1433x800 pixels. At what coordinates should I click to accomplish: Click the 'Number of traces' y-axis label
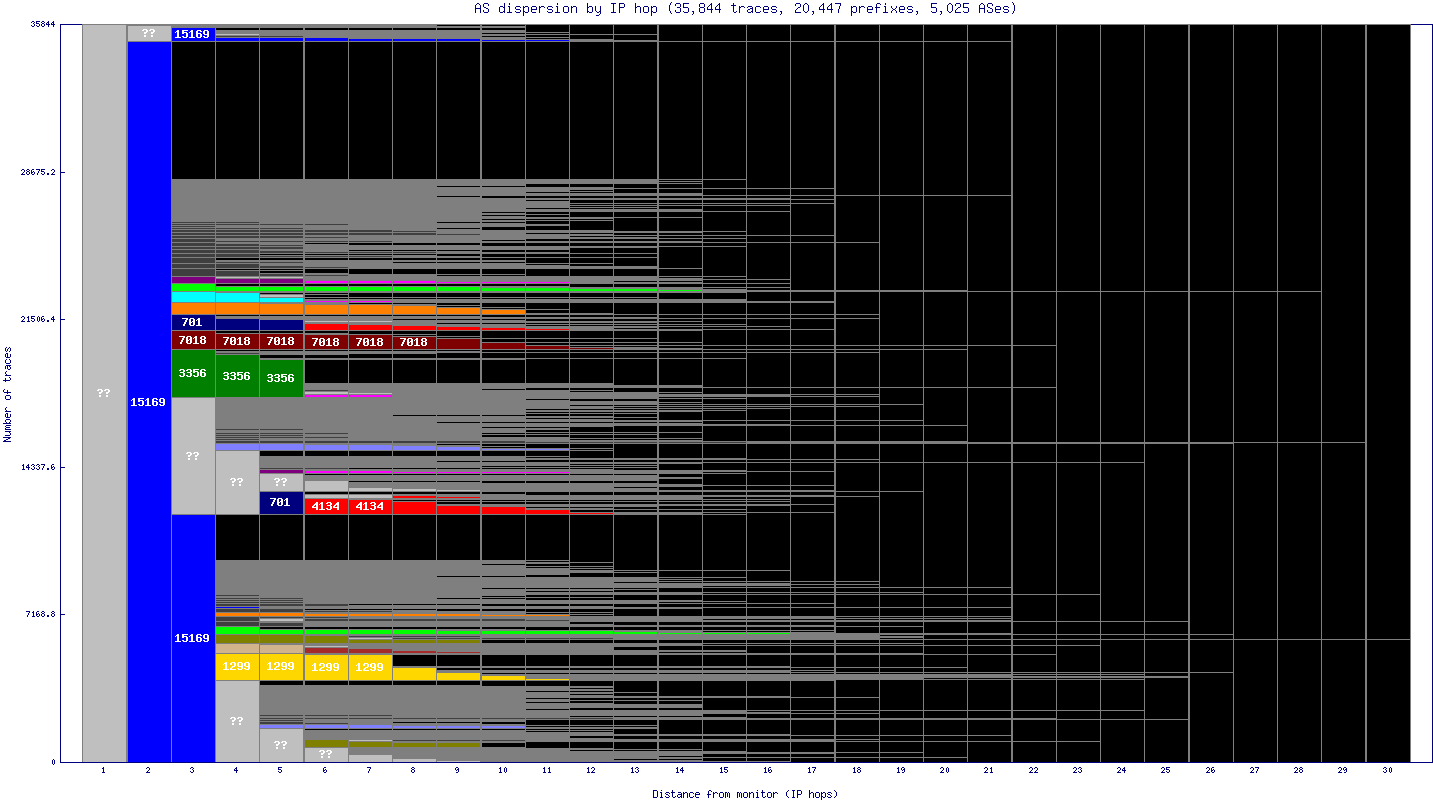[8, 394]
